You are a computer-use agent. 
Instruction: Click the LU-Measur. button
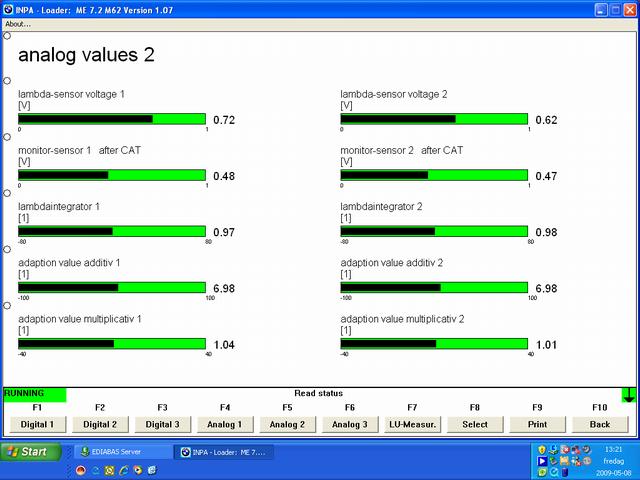tap(412, 424)
